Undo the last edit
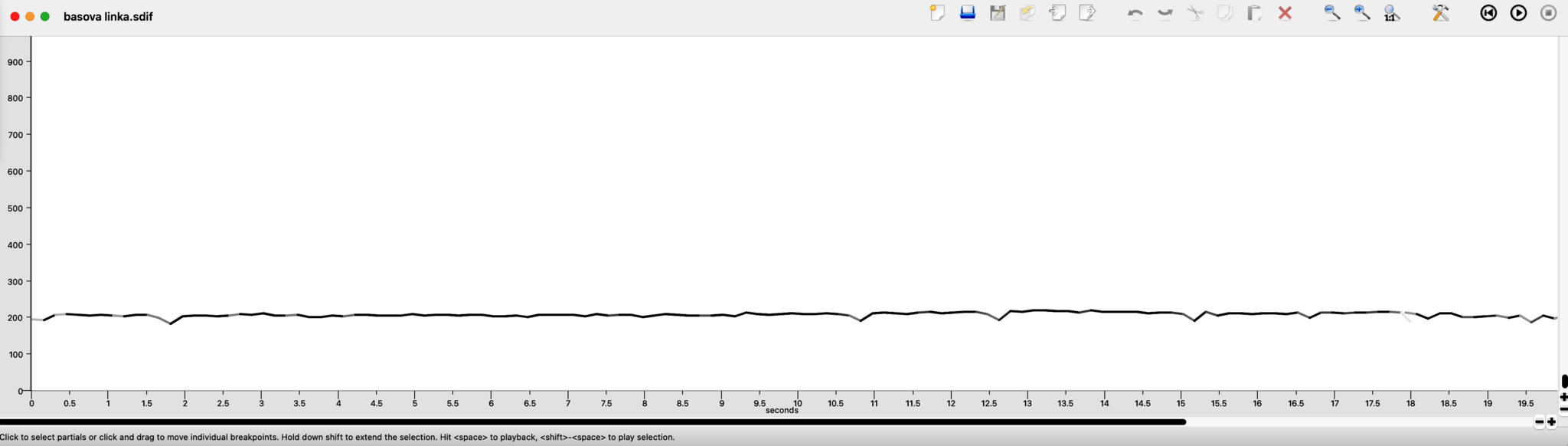1568x446 pixels. pos(1135,13)
